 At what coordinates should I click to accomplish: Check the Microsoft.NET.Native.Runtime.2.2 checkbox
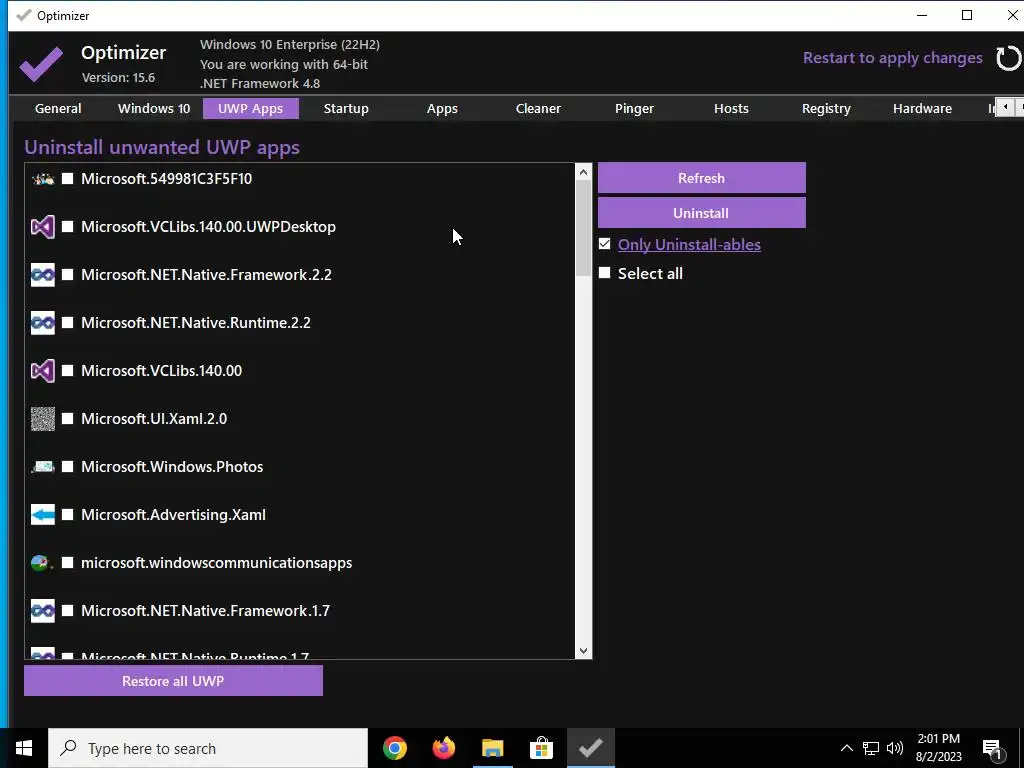(67, 323)
